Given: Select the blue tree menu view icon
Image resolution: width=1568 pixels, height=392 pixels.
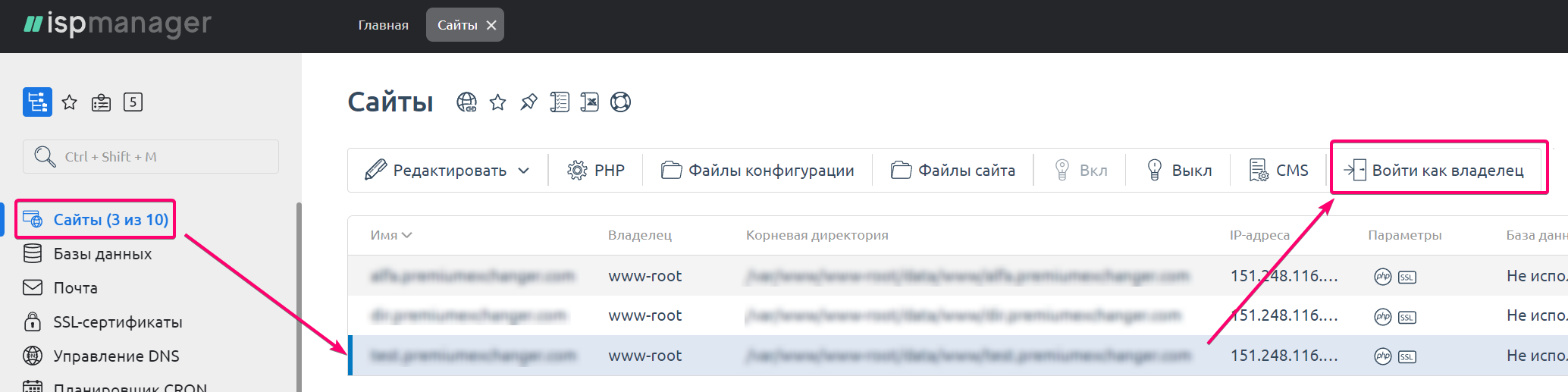Looking at the screenshot, I should [x=37, y=102].
